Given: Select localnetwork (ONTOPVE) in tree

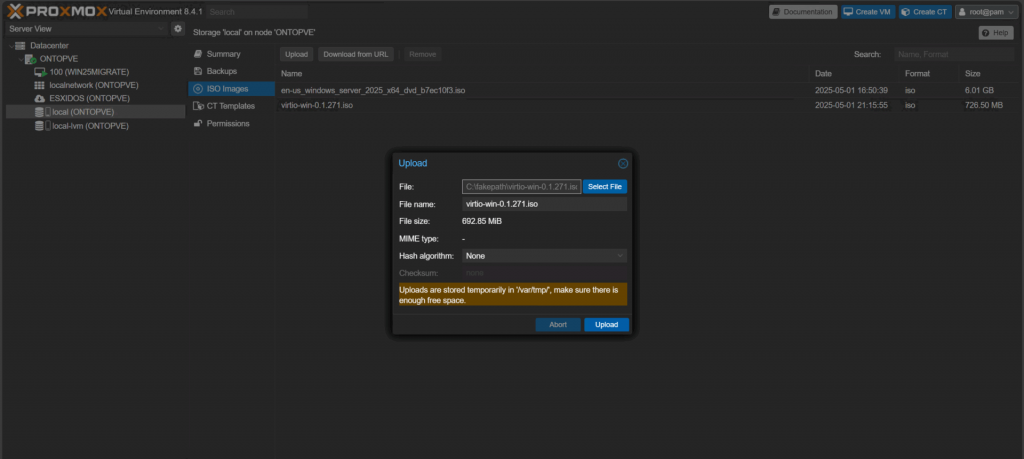Looking at the screenshot, I should pyautogui.click(x=95, y=85).
